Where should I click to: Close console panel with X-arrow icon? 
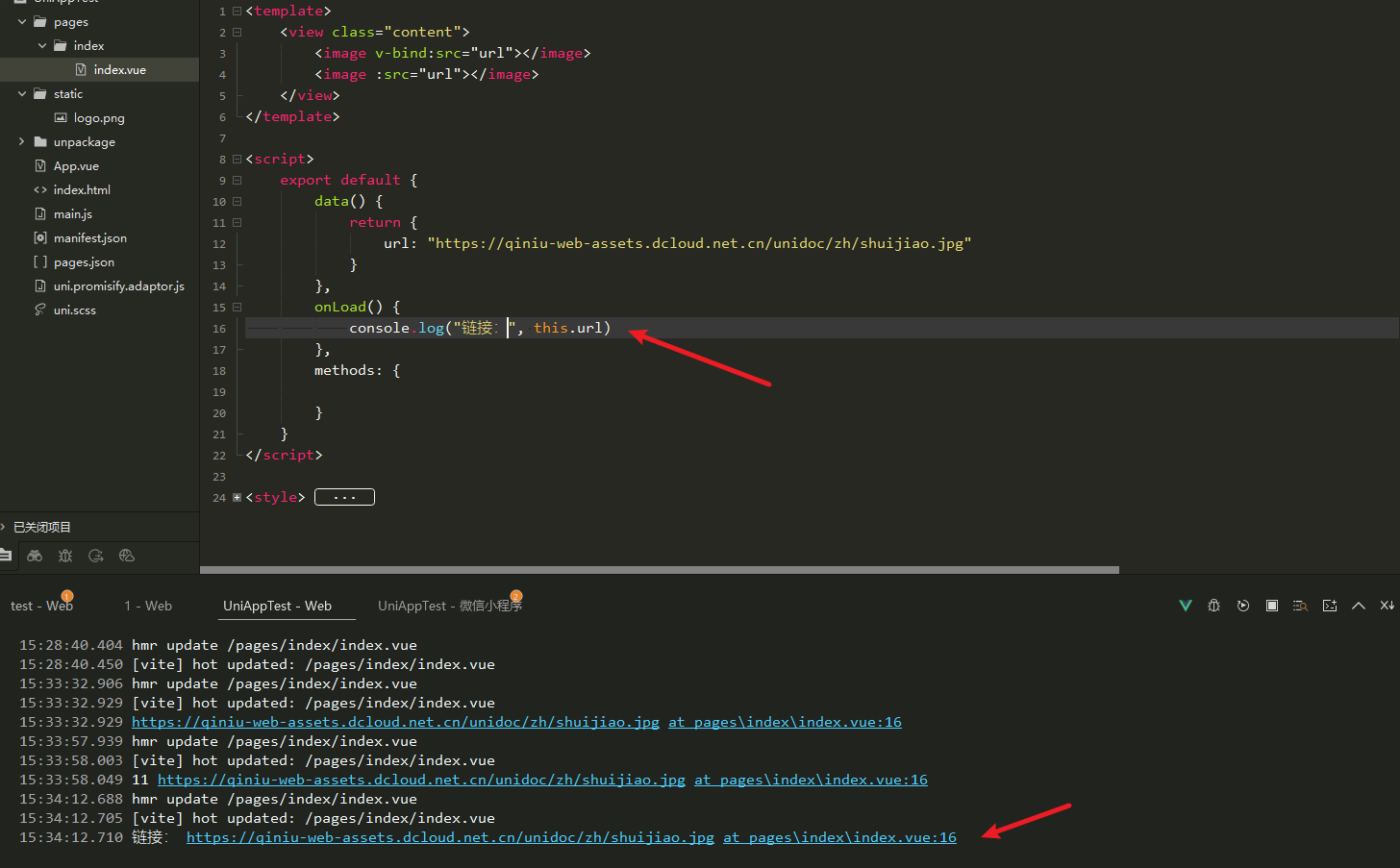click(x=1387, y=606)
